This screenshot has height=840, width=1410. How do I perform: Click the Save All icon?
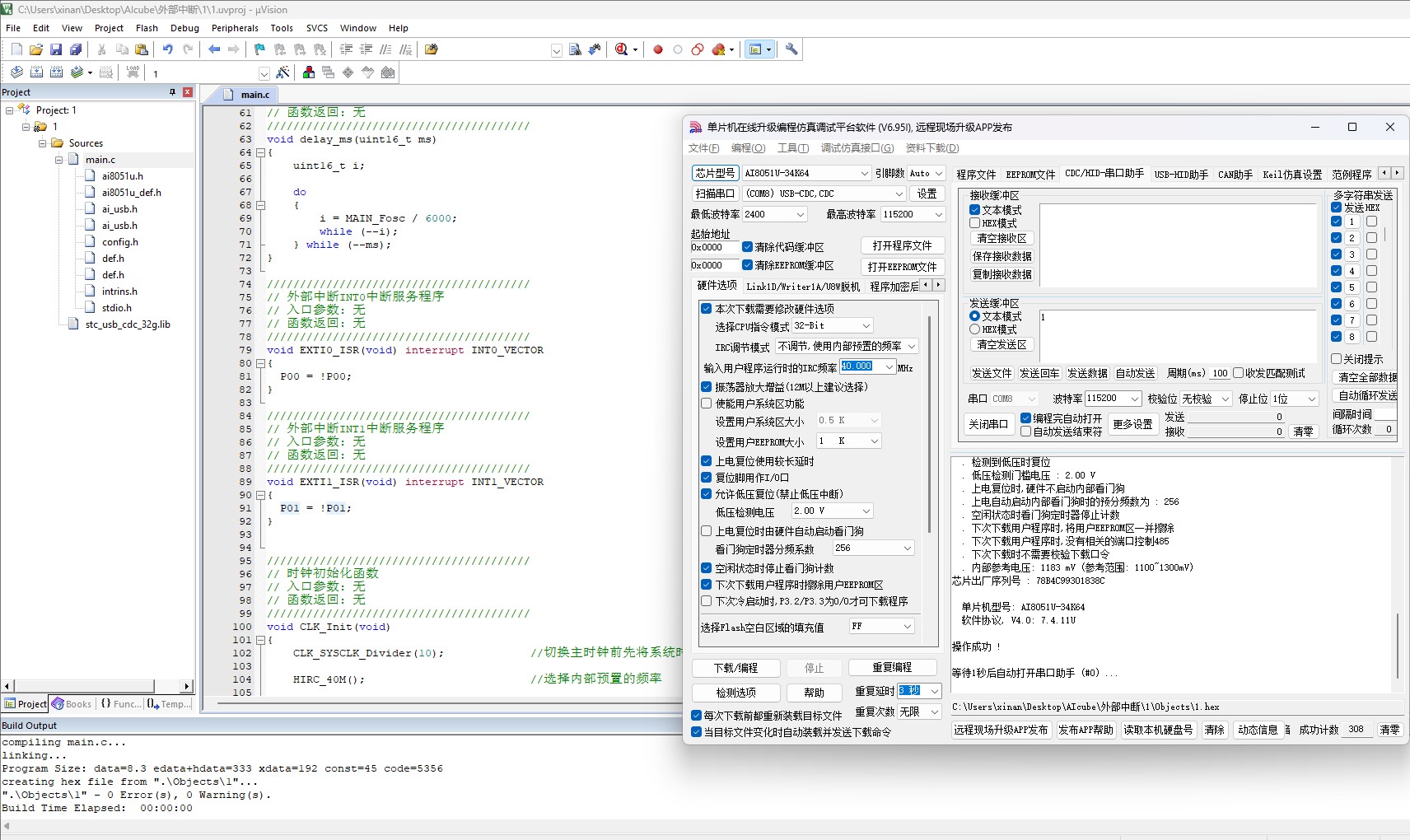[76, 49]
